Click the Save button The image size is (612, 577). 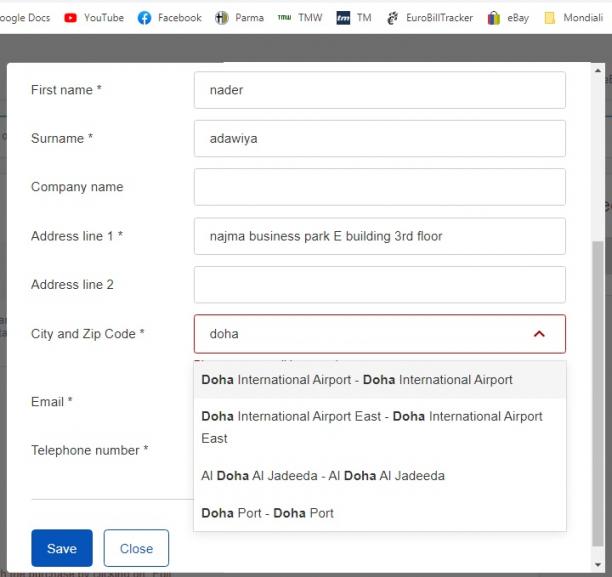point(62,548)
